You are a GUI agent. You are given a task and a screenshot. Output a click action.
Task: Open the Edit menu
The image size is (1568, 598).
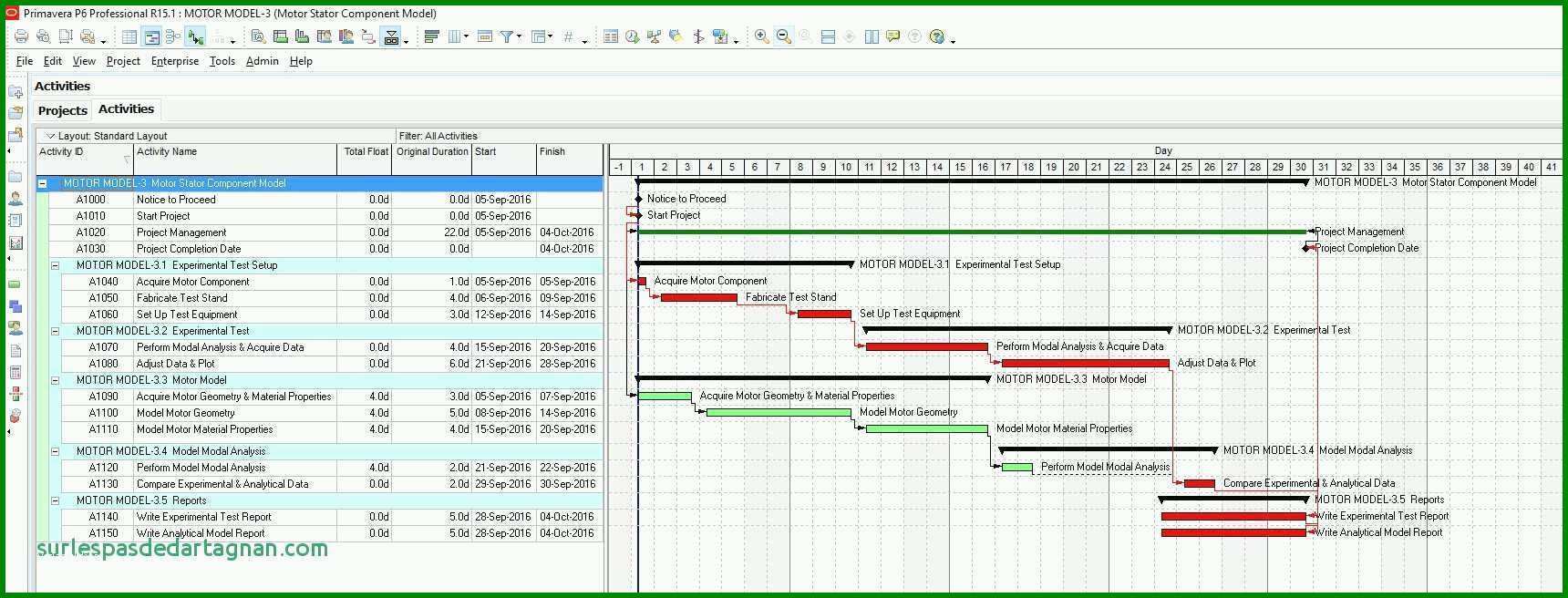53,61
